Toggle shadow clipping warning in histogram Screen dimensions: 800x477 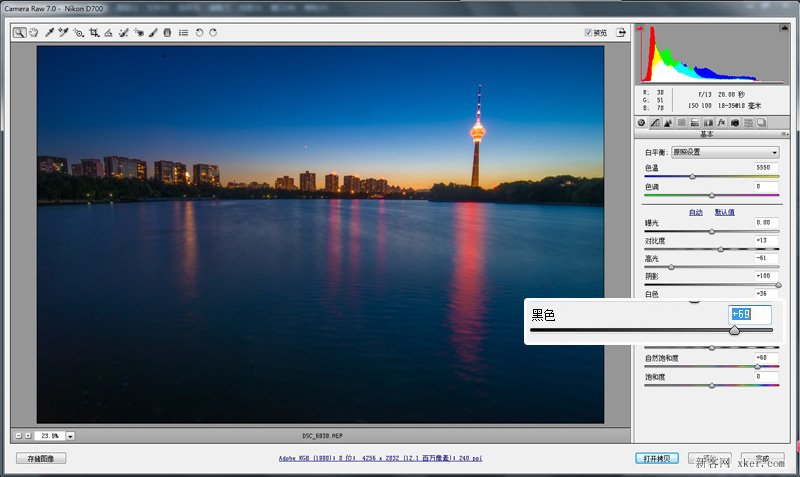(640, 28)
